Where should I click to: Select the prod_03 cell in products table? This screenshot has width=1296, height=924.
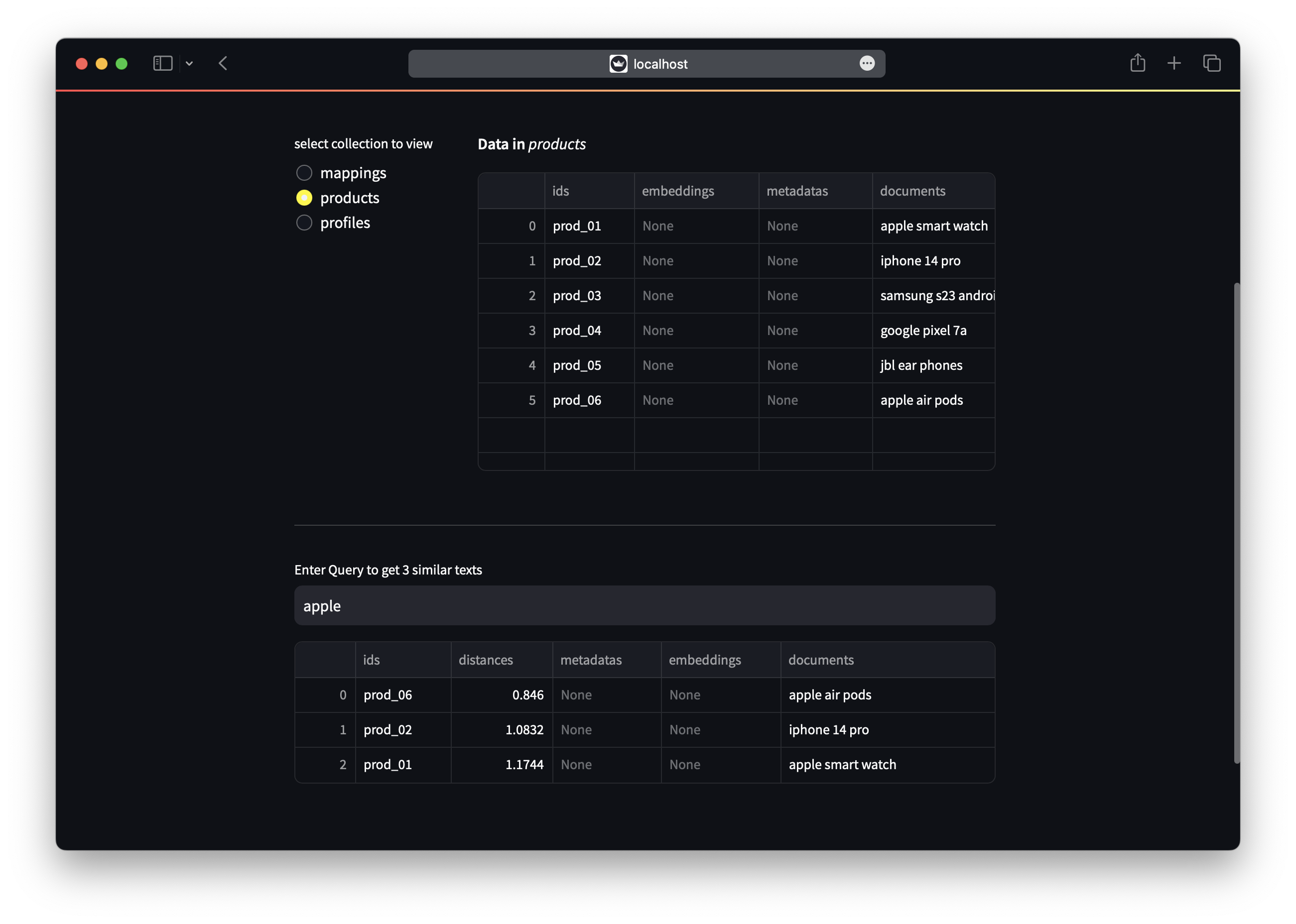[589, 296]
